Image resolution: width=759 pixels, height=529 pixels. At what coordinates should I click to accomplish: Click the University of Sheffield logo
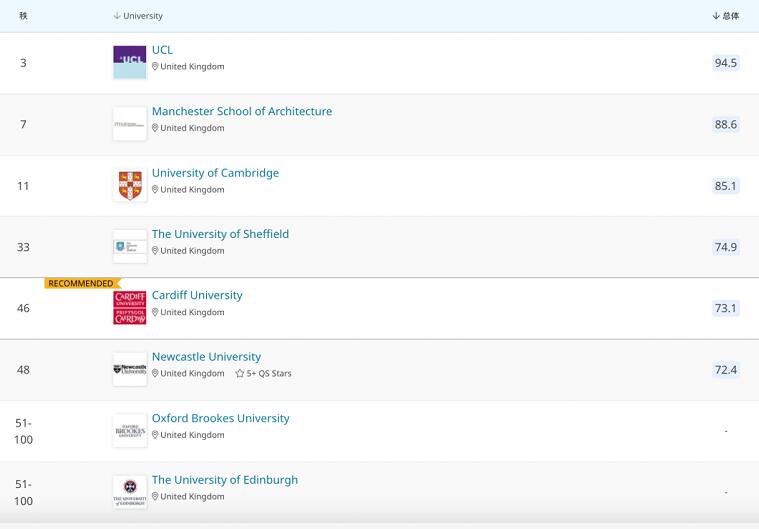point(130,246)
